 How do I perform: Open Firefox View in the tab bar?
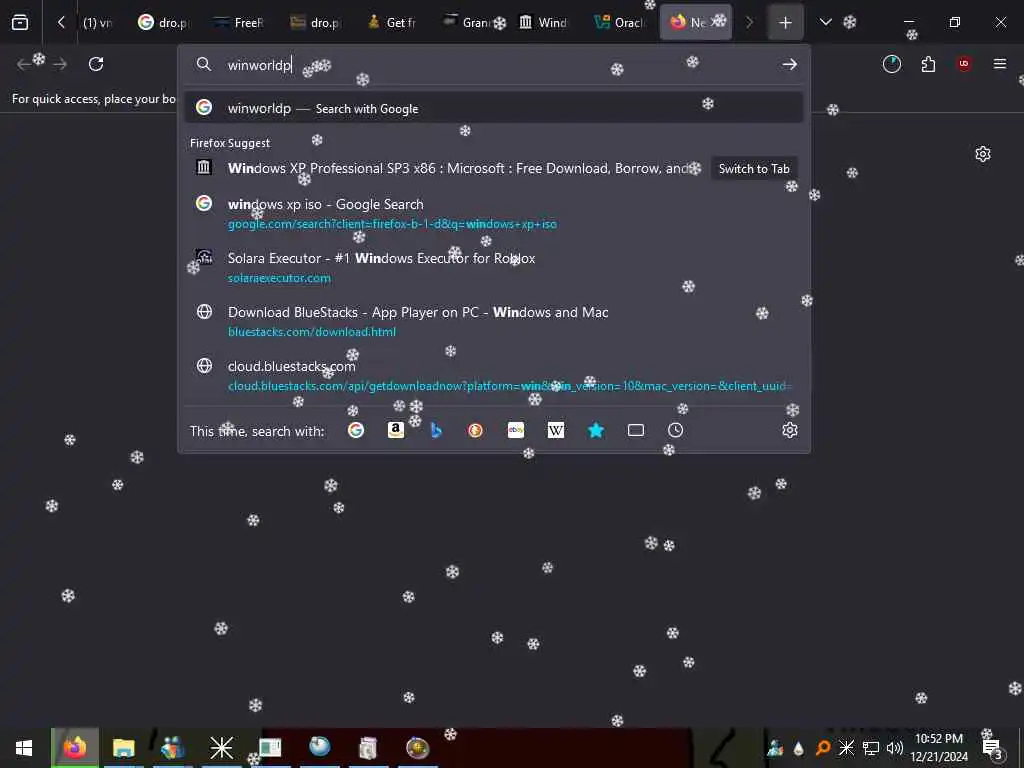(x=20, y=22)
